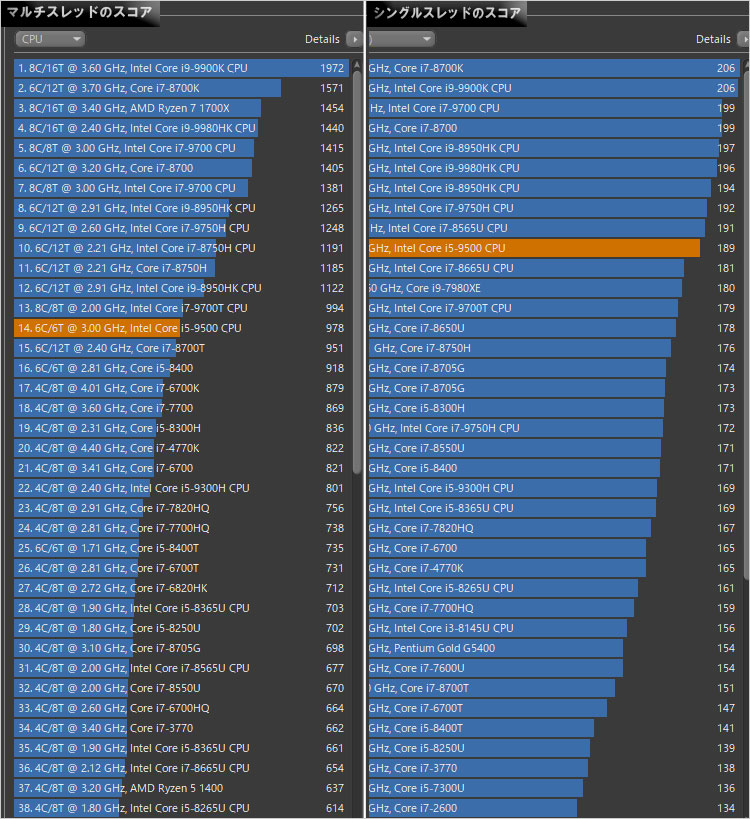The height and width of the screenshot is (819, 750).
Task: Click Details arrow button in multi-thread panel
Action: pos(355,39)
